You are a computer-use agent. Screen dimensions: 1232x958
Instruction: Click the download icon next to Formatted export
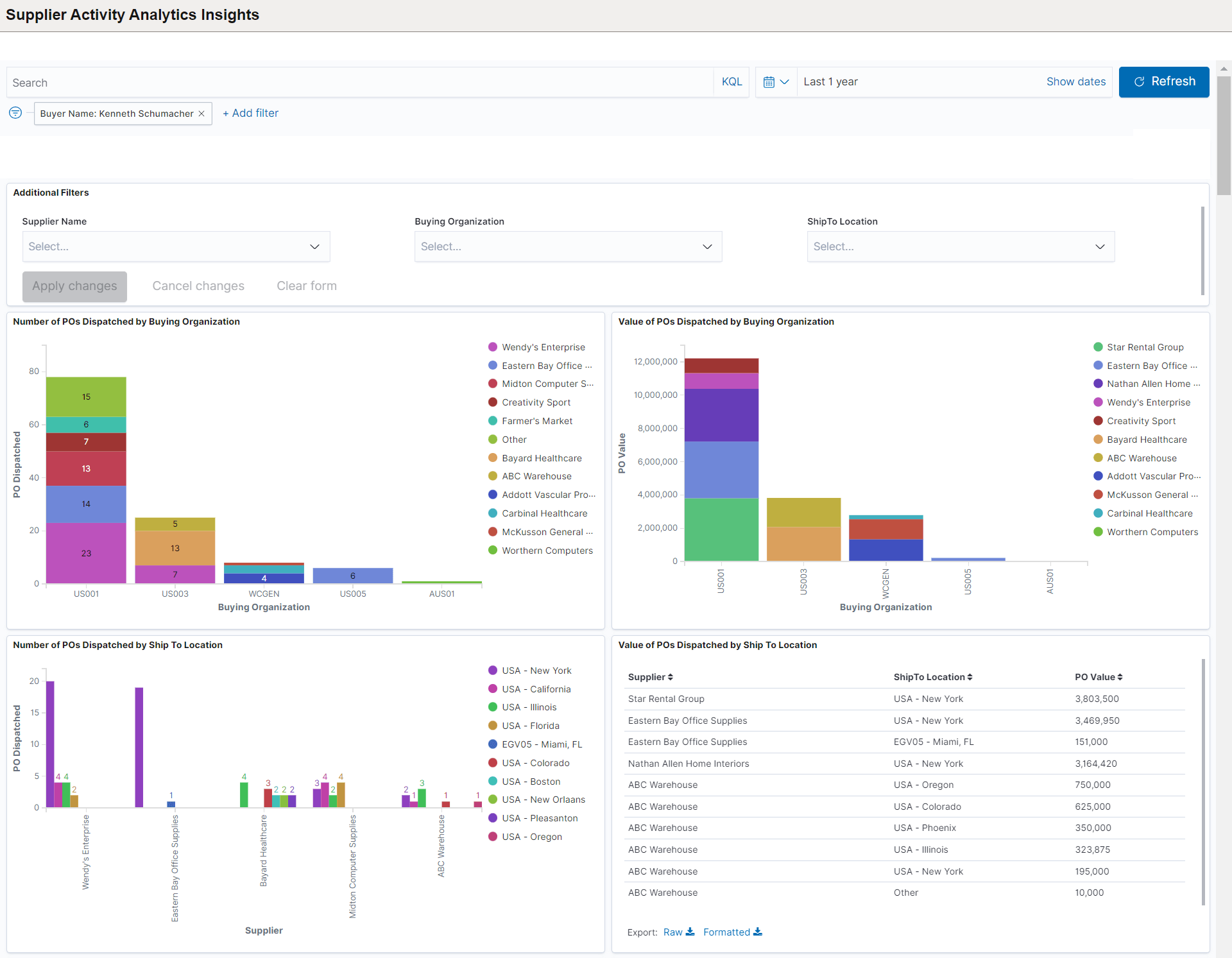[x=758, y=932]
